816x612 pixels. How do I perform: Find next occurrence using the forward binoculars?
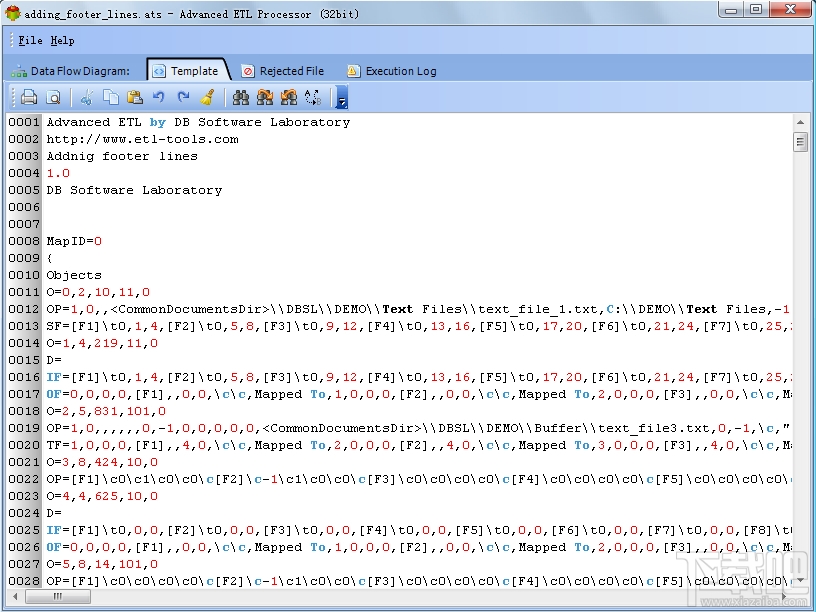tap(265, 97)
